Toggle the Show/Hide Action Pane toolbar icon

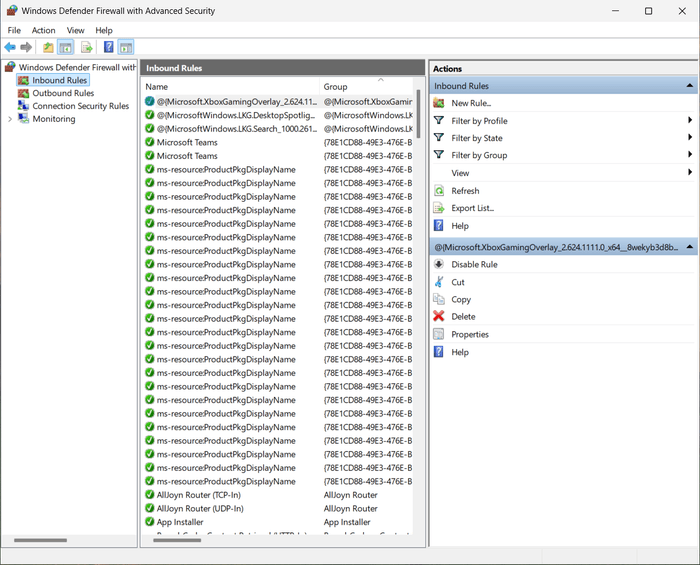tap(126, 47)
